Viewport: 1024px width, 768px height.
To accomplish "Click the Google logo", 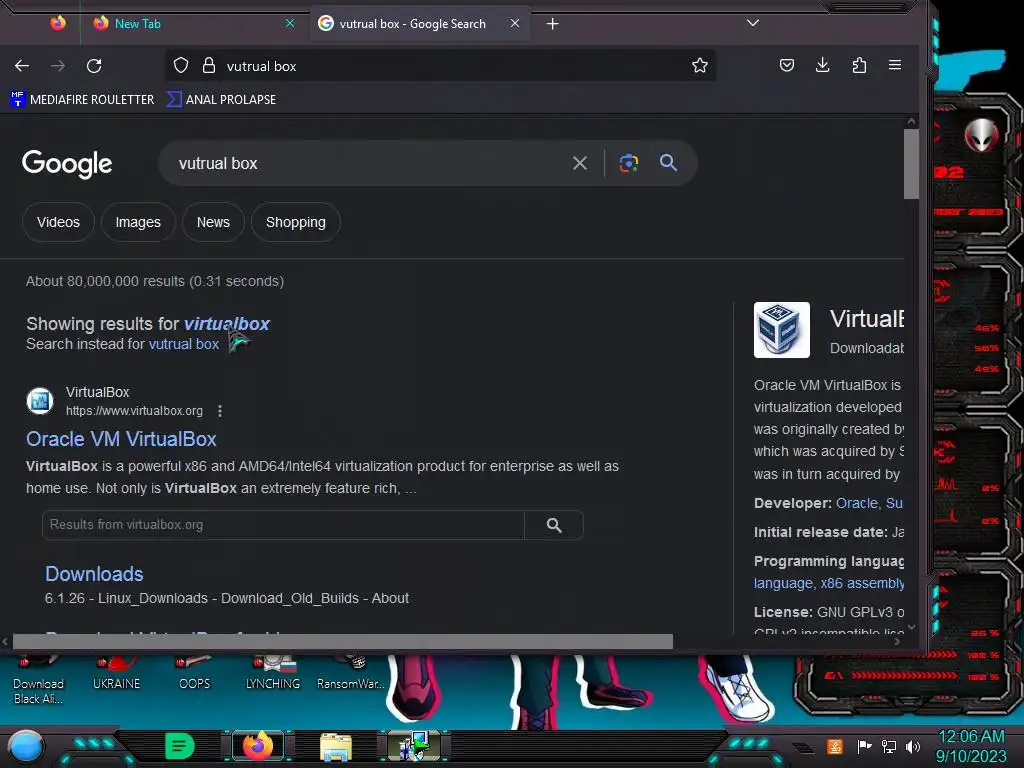I will [x=67, y=163].
